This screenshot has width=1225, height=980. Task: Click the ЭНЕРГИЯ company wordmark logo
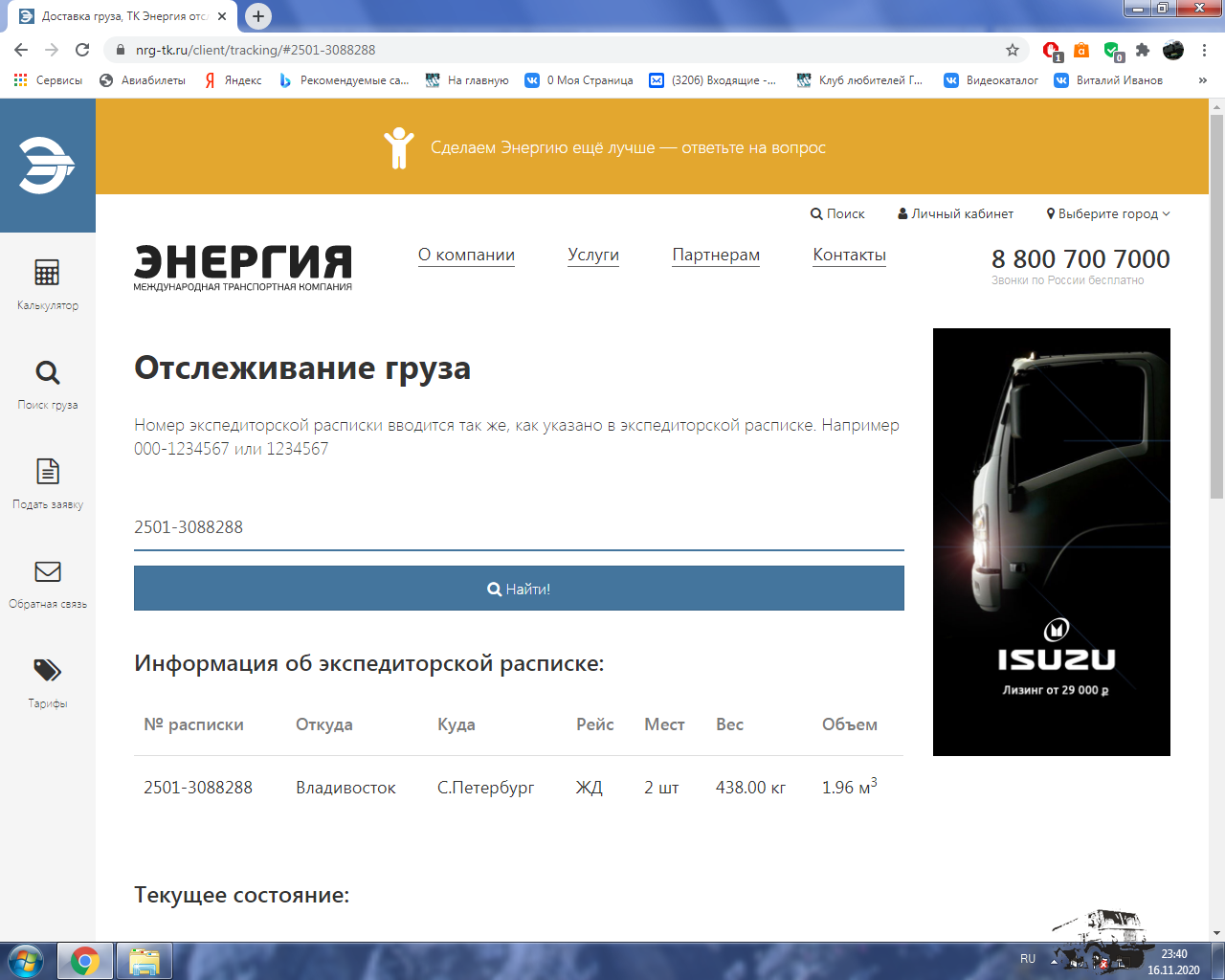(x=243, y=268)
